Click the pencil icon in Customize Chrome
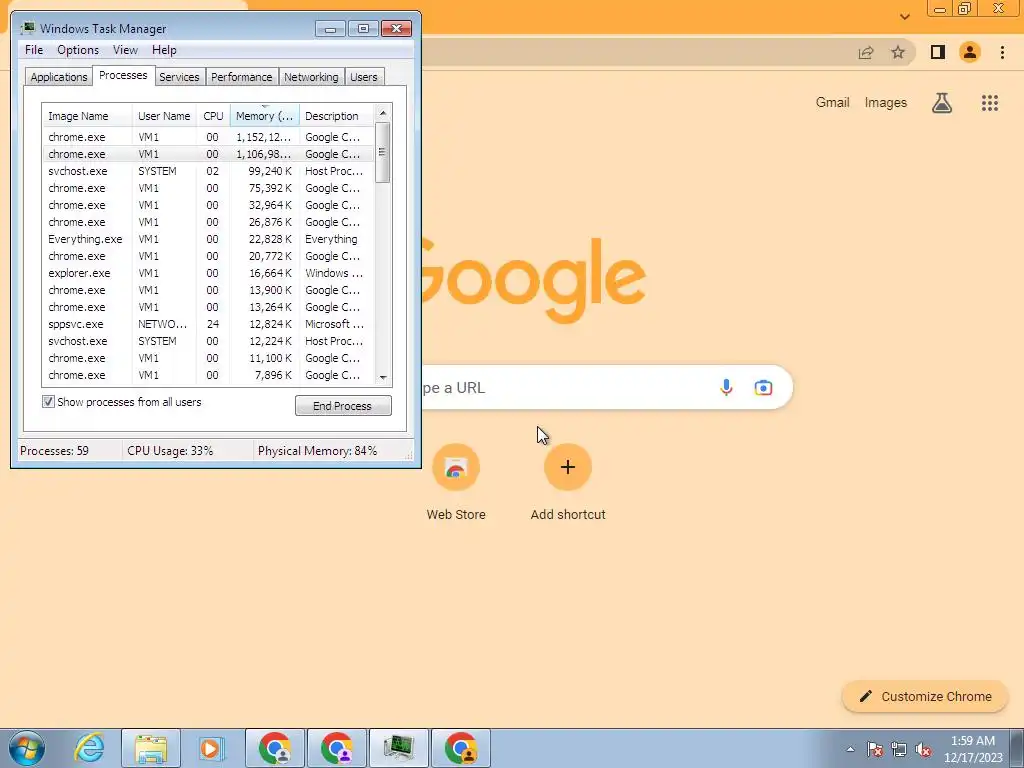Viewport: 1024px width, 768px height. (x=865, y=696)
